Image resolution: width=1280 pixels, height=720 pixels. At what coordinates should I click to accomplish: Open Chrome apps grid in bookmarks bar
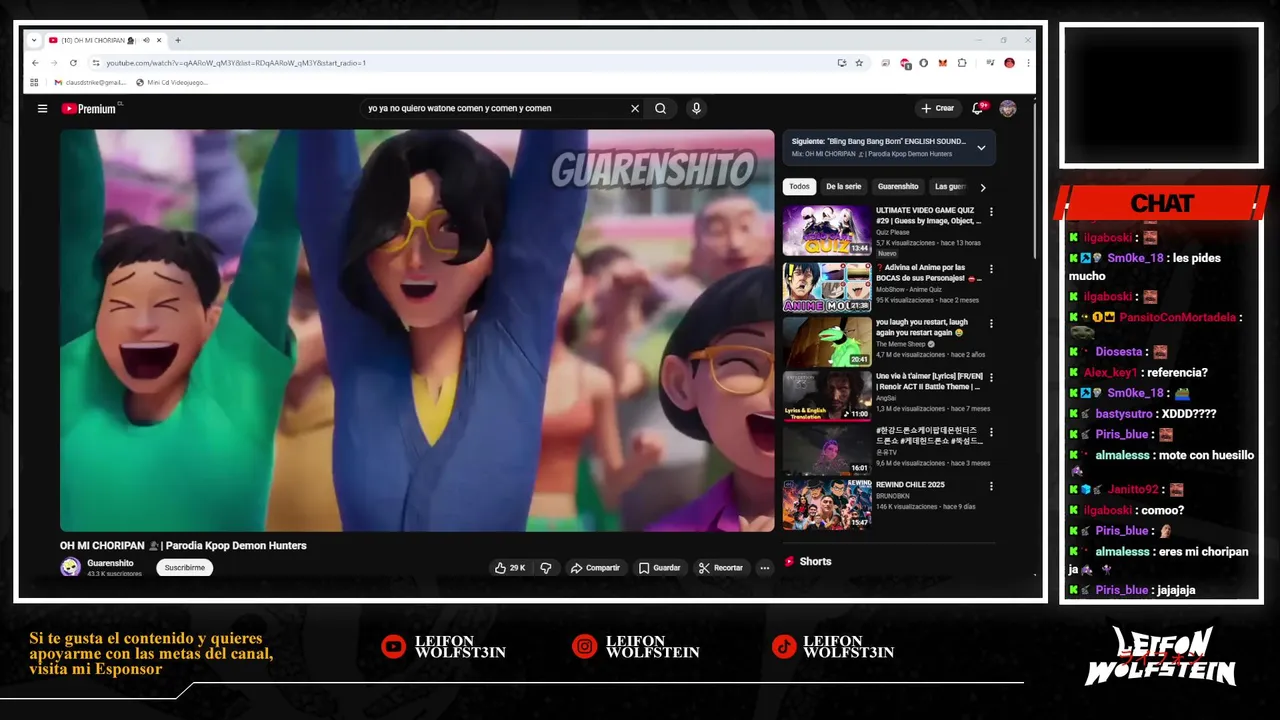click(34, 82)
